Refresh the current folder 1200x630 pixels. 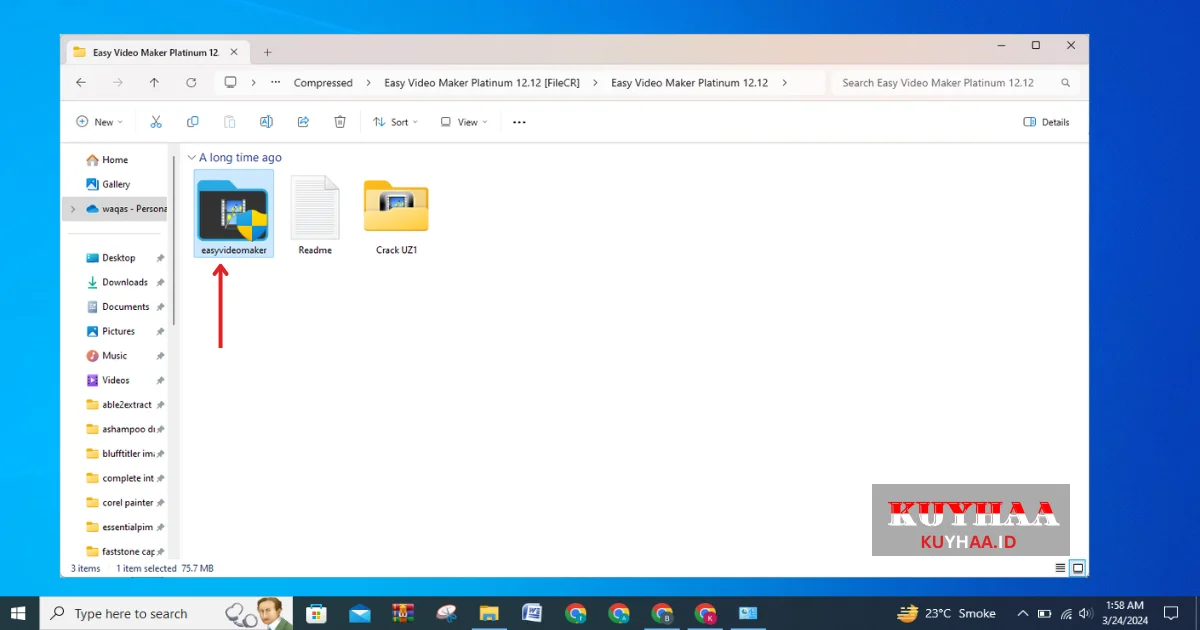point(191,83)
